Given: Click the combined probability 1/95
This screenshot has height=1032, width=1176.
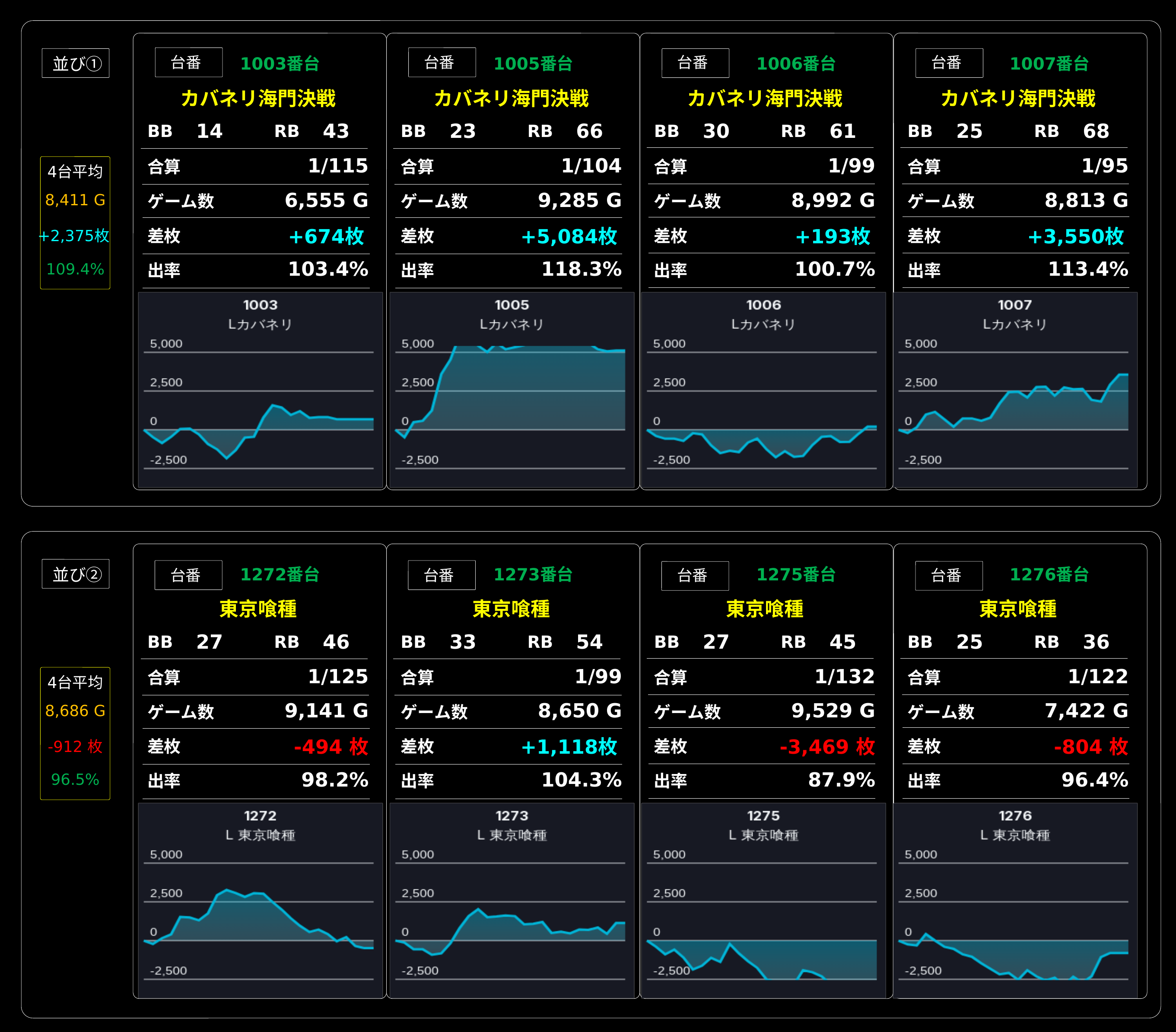Looking at the screenshot, I should [1105, 166].
